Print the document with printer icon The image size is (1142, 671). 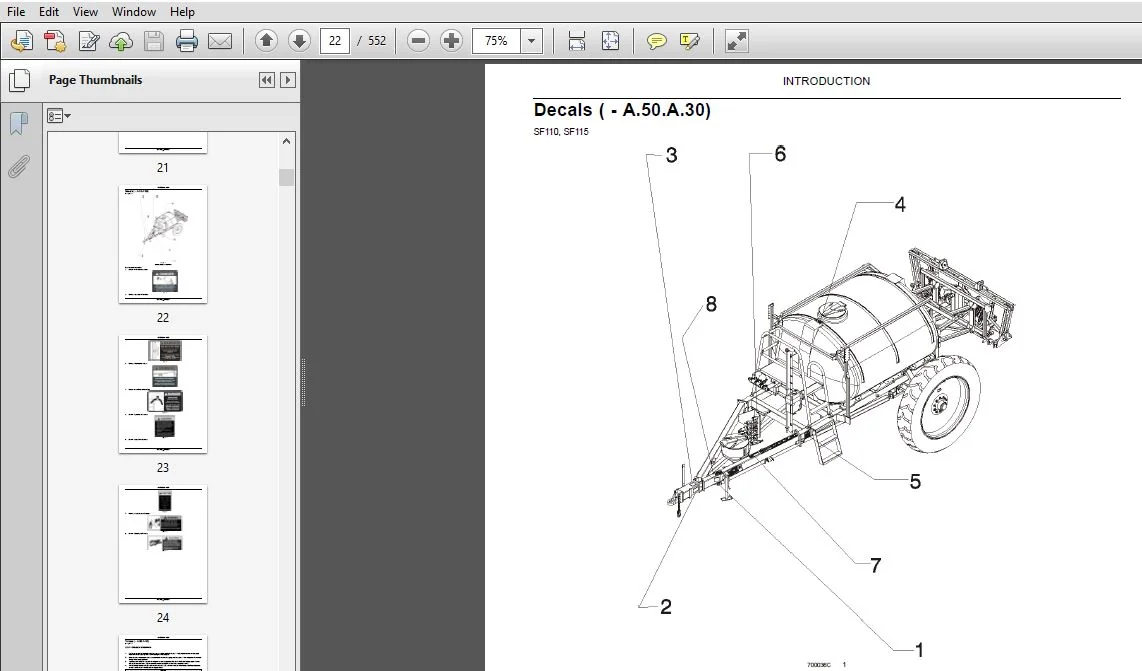click(x=186, y=42)
